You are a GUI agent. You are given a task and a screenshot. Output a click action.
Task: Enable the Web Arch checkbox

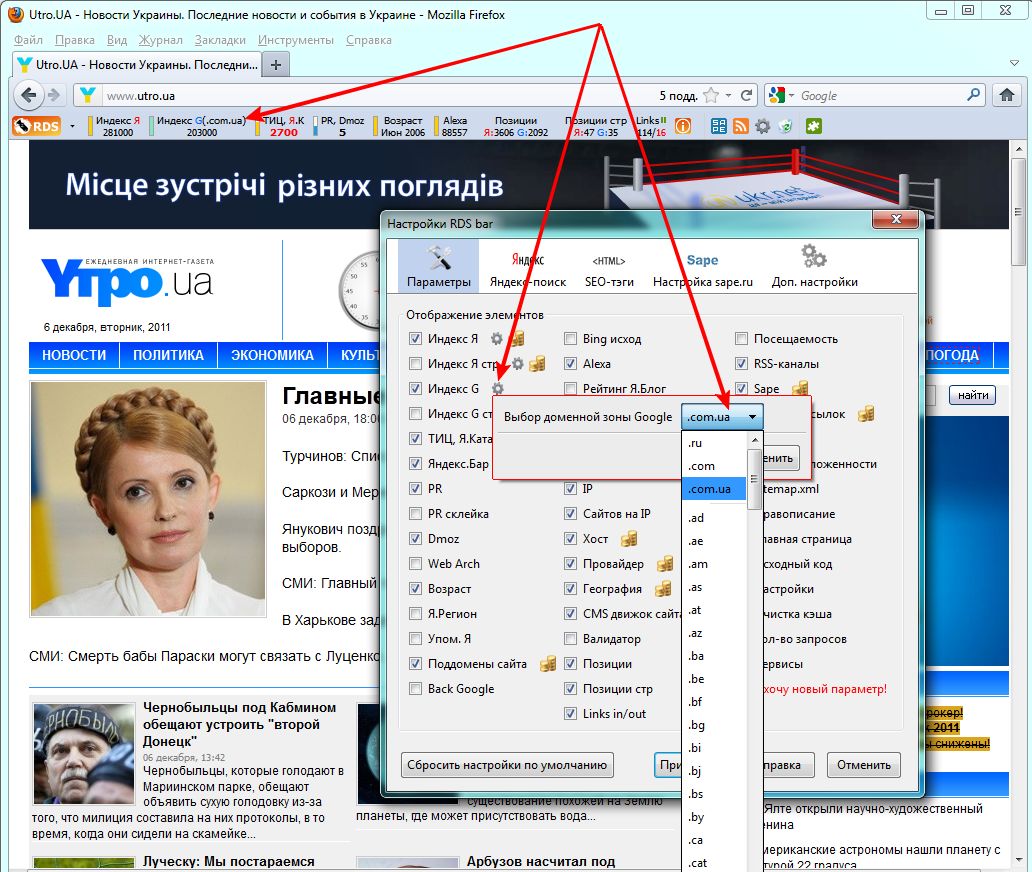(x=415, y=563)
